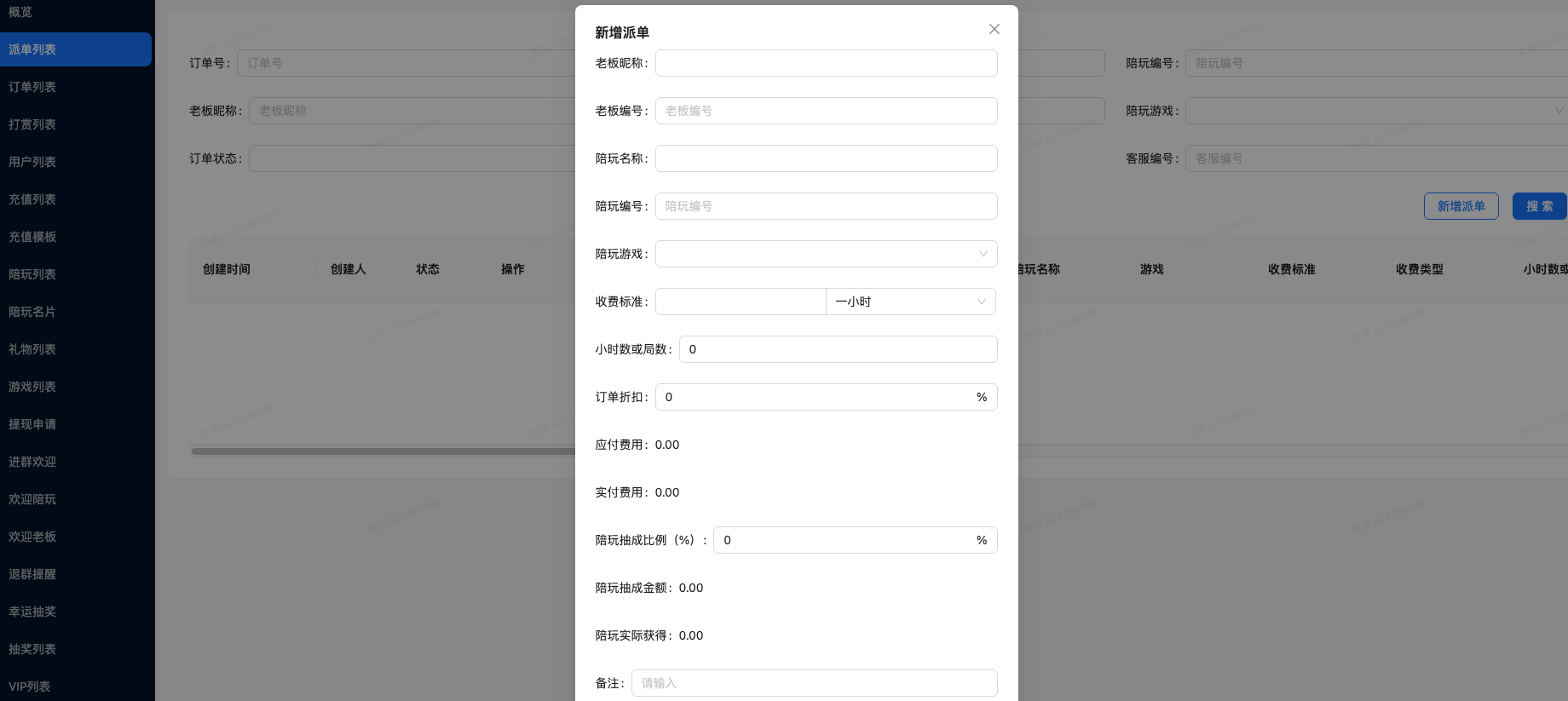Select the 小时数或局数 input
The height and width of the screenshot is (701, 1568).
click(838, 349)
